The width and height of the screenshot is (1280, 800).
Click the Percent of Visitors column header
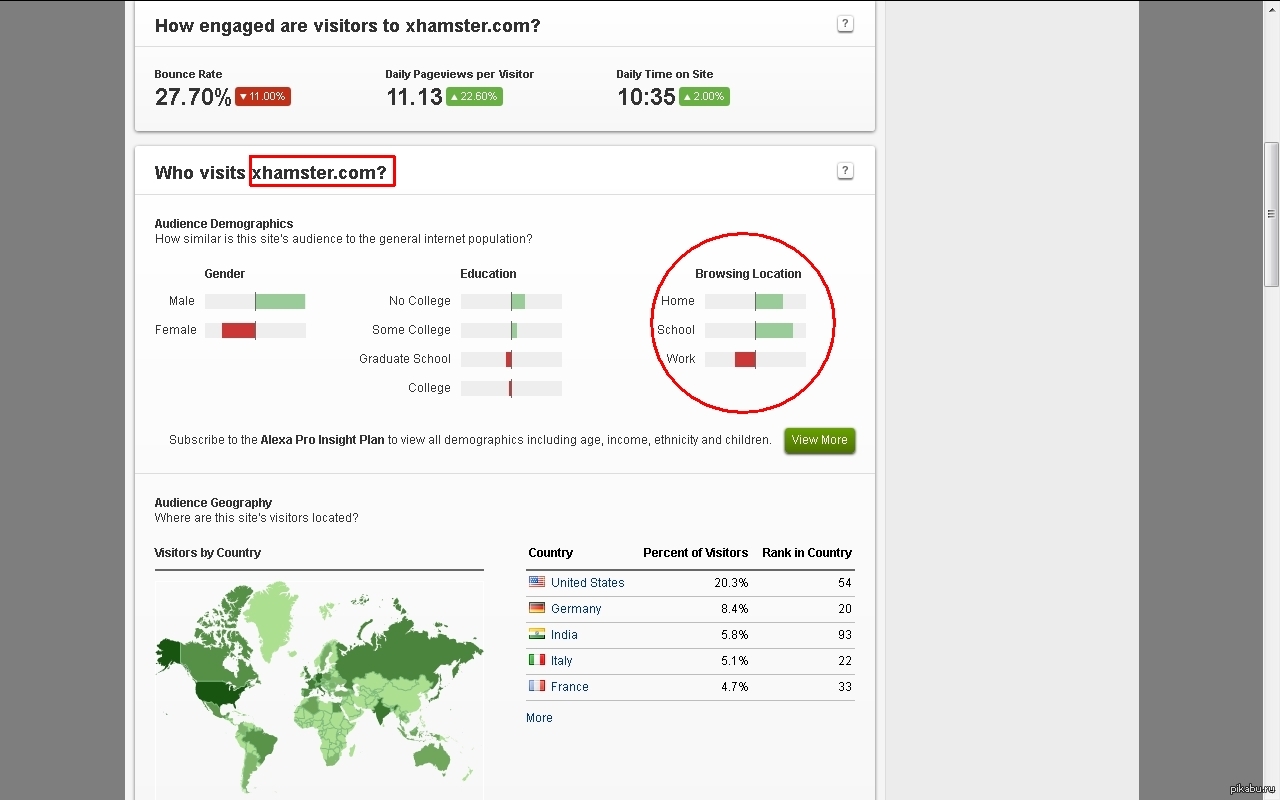tap(695, 553)
